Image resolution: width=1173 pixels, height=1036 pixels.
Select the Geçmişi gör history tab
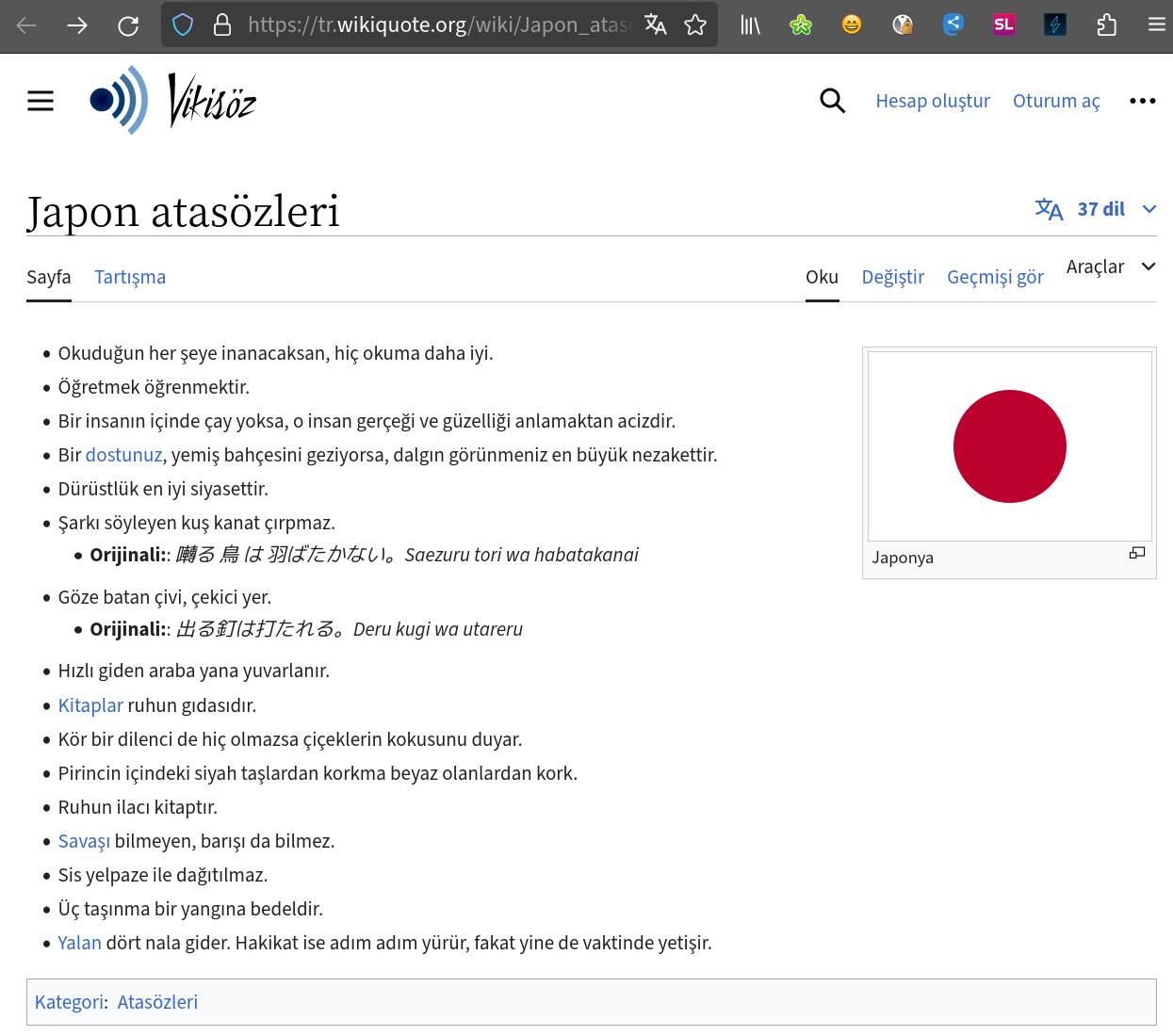click(x=995, y=277)
